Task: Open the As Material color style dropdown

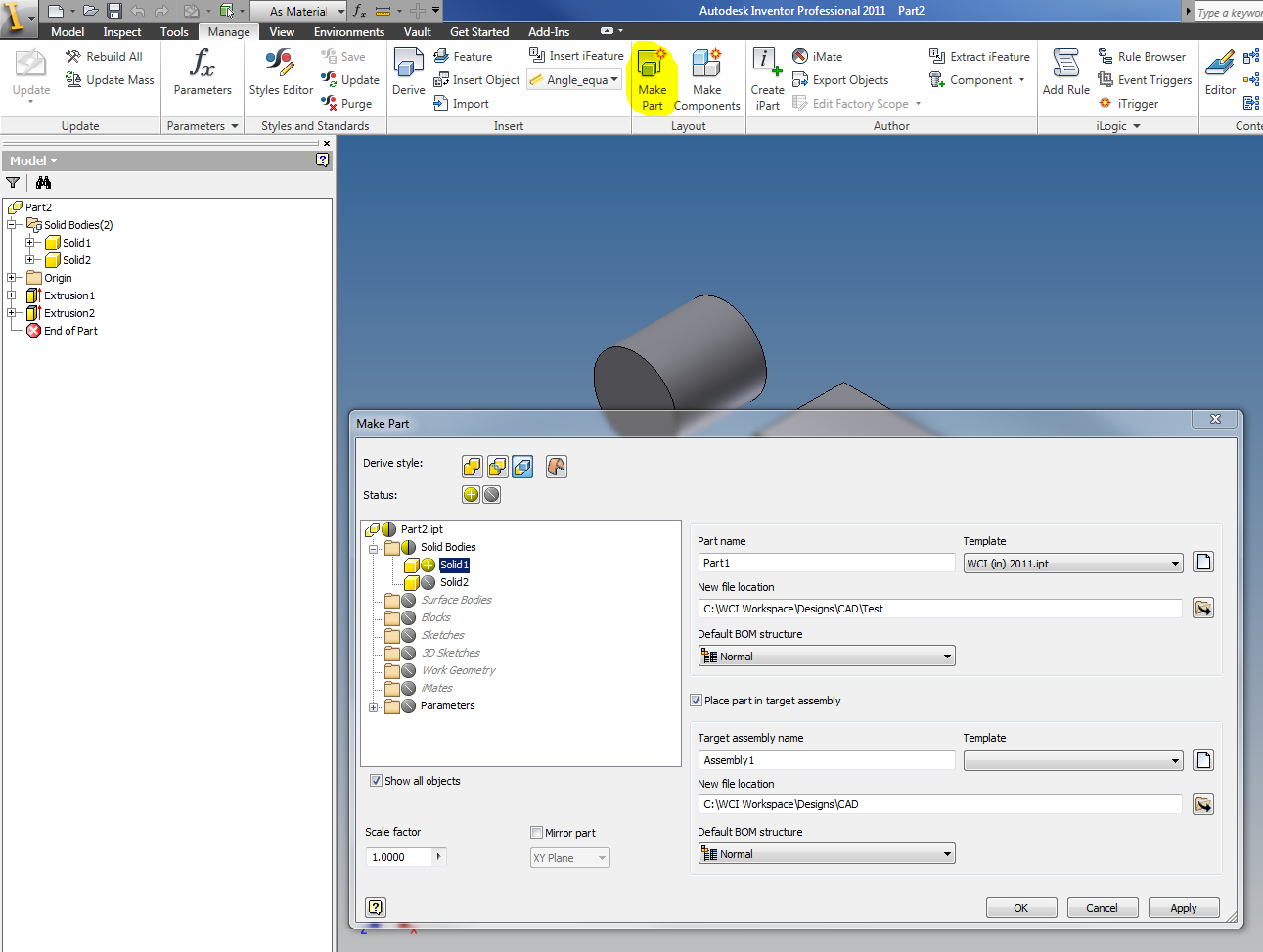Action: 299,11
